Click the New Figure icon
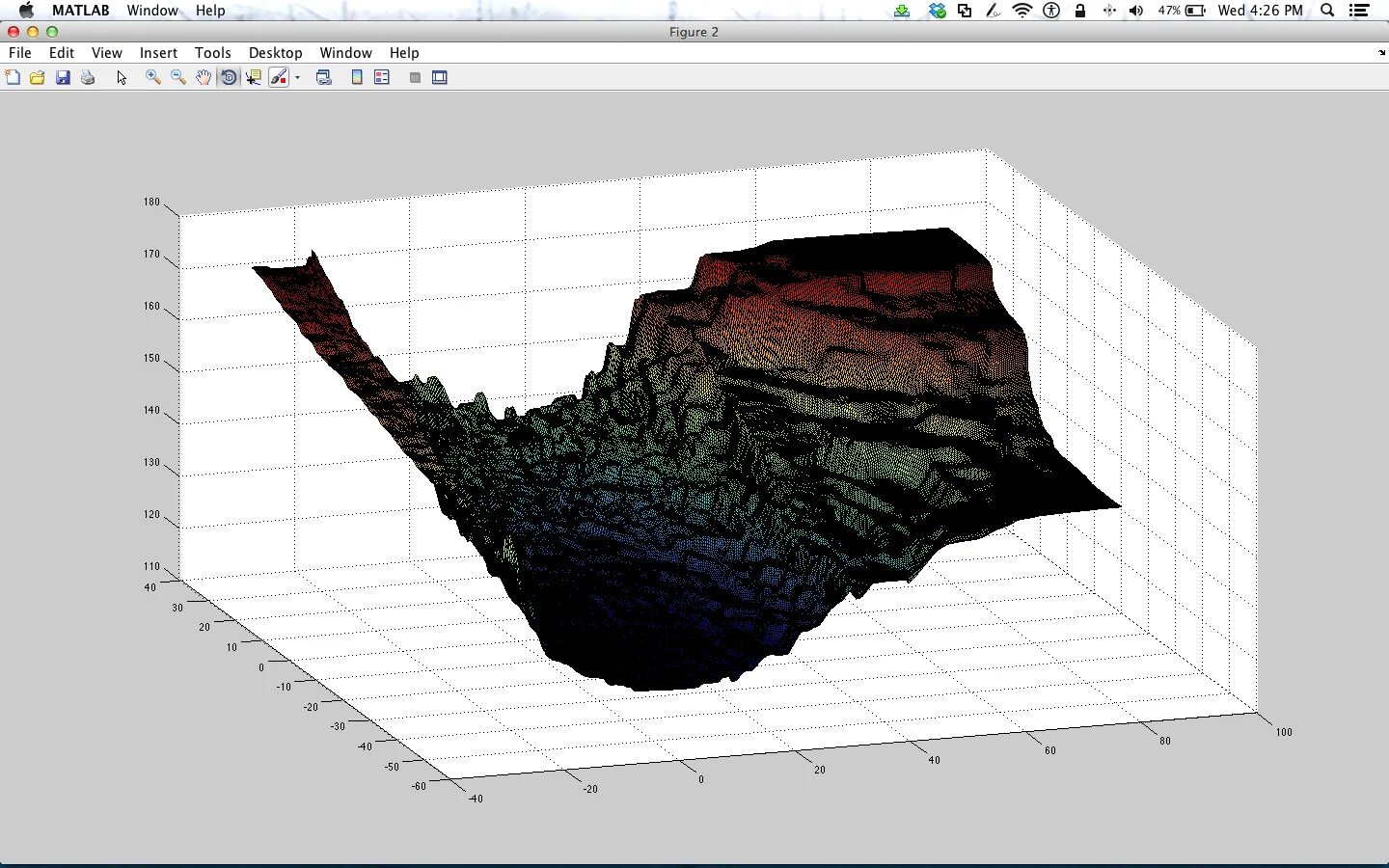The width and height of the screenshot is (1389, 868). [x=13, y=78]
